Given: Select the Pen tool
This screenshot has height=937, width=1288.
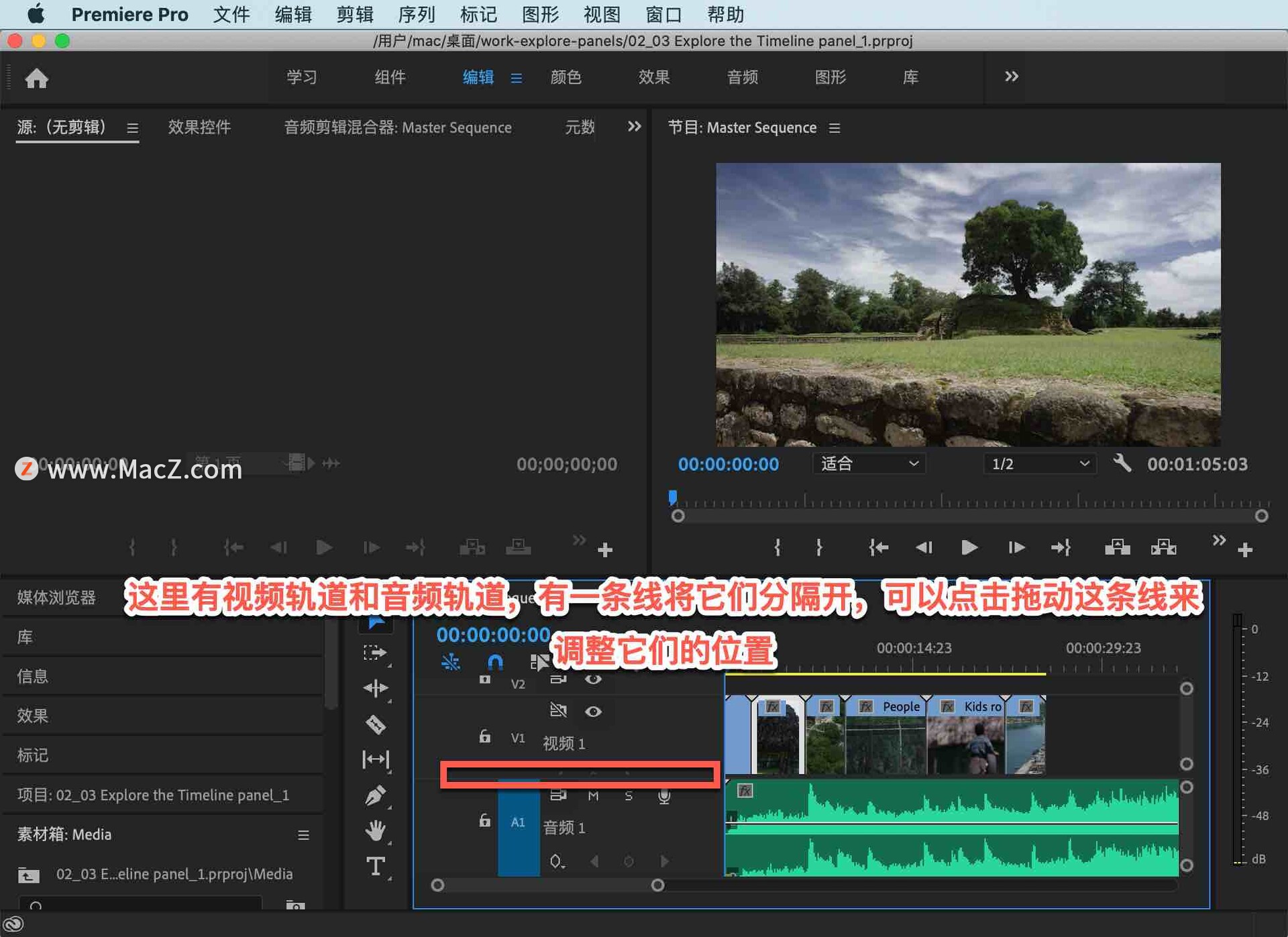Looking at the screenshot, I should coord(375,795).
